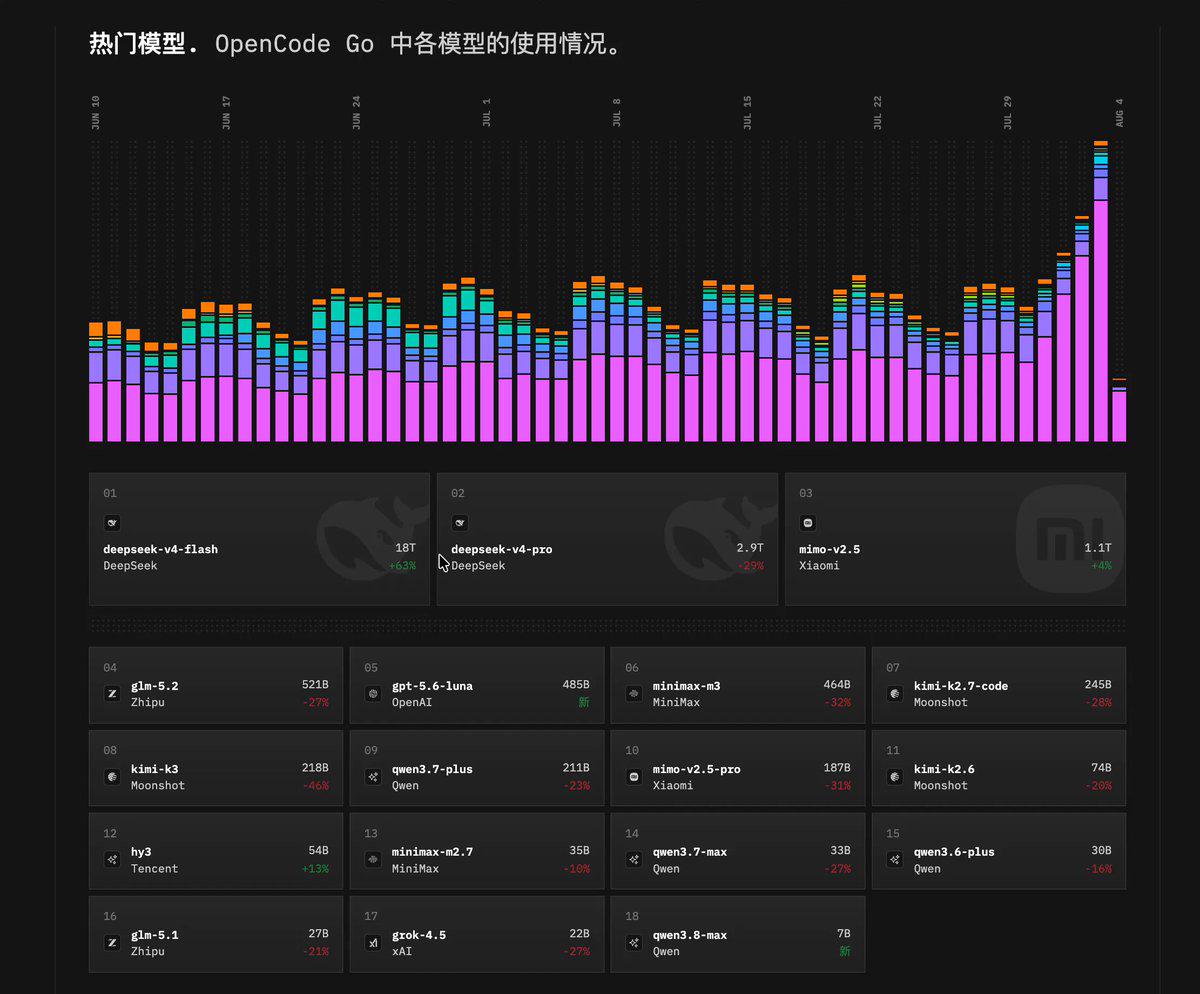This screenshot has height=994, width=1200.
Task: Click the +4% change on mimo-v2.5
Action: 1101,566
